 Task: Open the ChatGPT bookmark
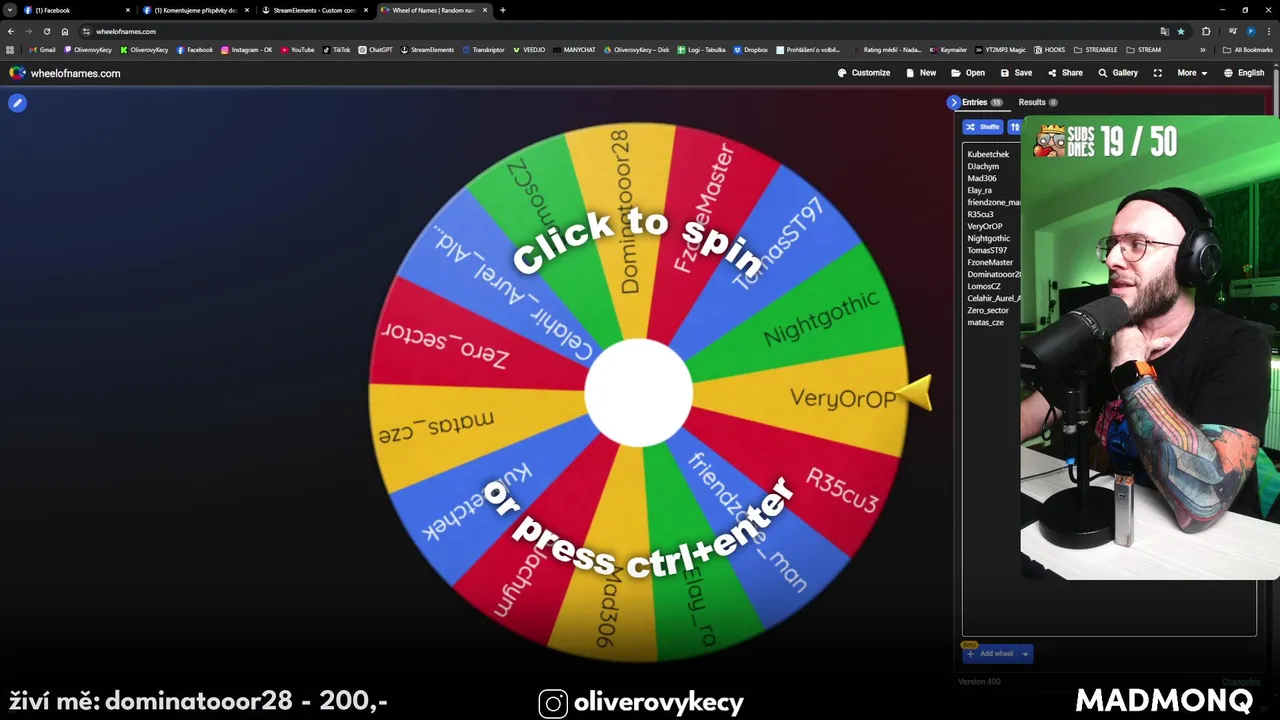(x=375, y=49)
